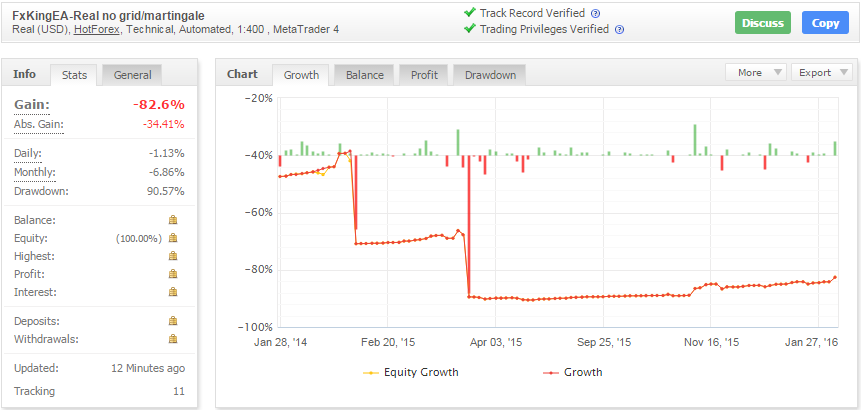Click the lock icon in the Deposits row
Screen dimensions: 861x410
click(x=173, y=321)
